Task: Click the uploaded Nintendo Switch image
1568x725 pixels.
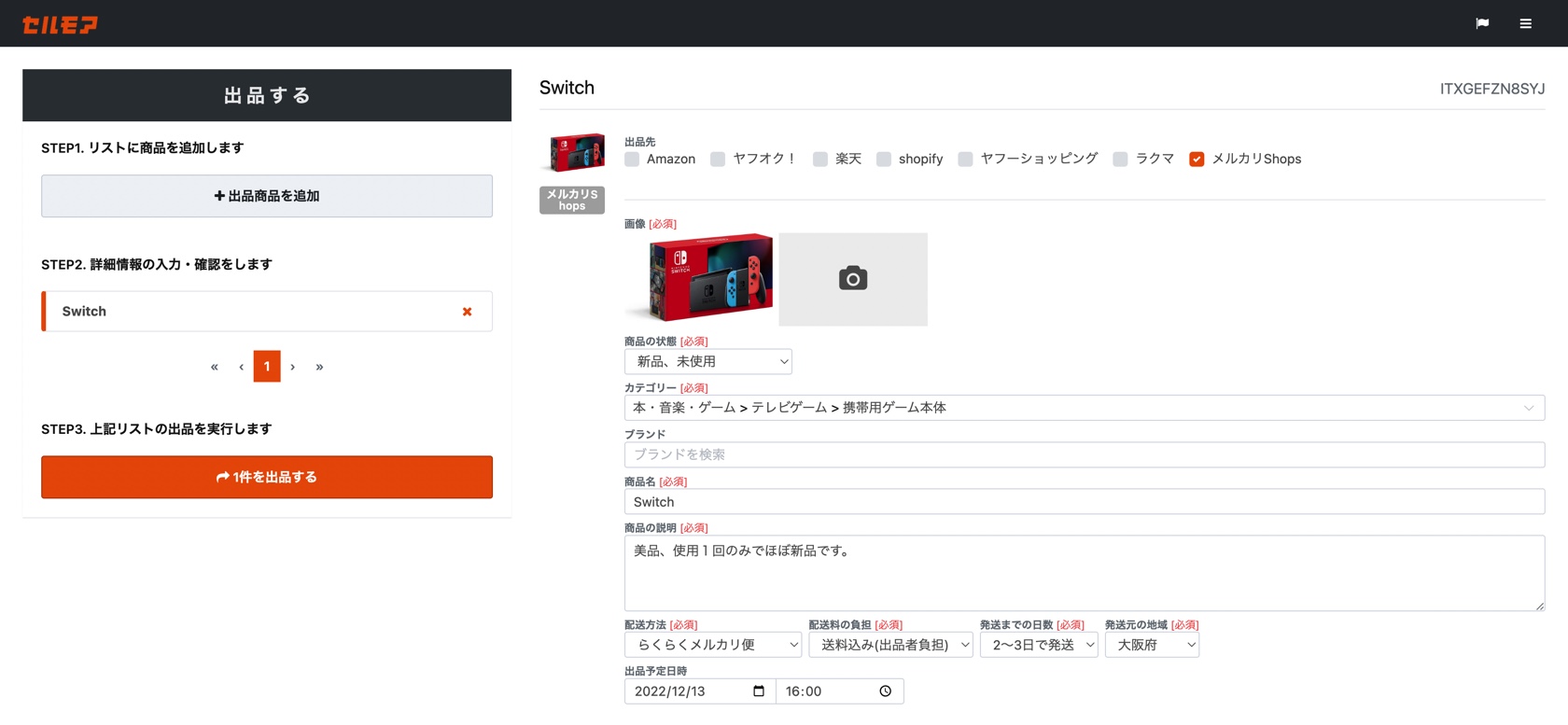Action: pyautogui.click(x=701, y=278)
